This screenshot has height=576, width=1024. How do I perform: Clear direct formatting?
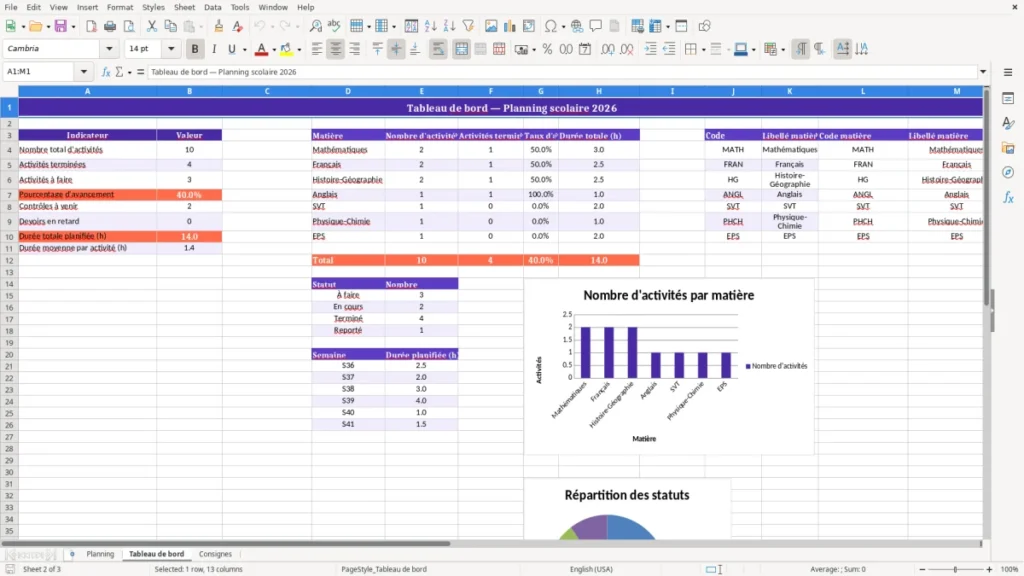point(238,26)
